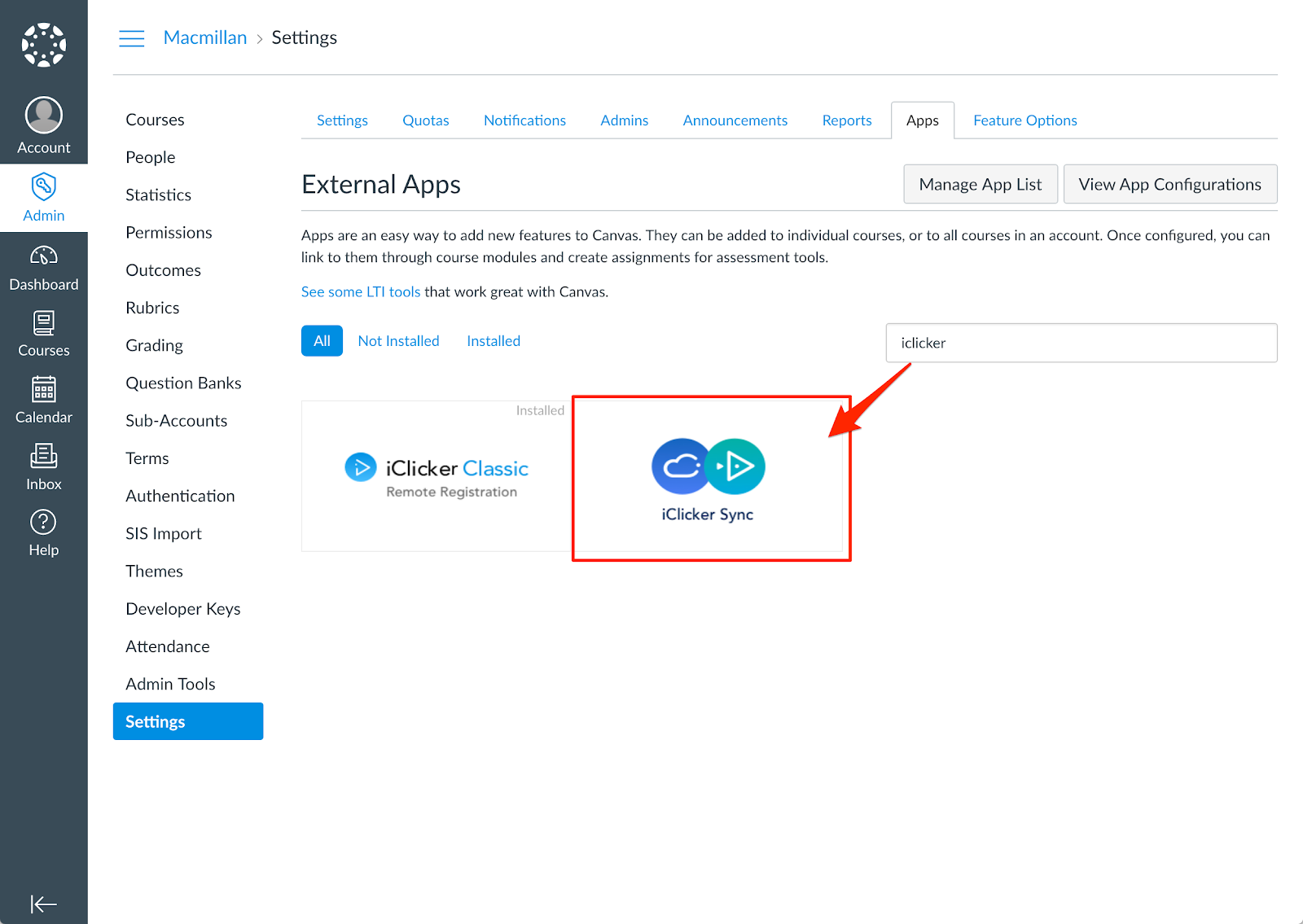Open the See some LTI tools link

coord(361,291)
